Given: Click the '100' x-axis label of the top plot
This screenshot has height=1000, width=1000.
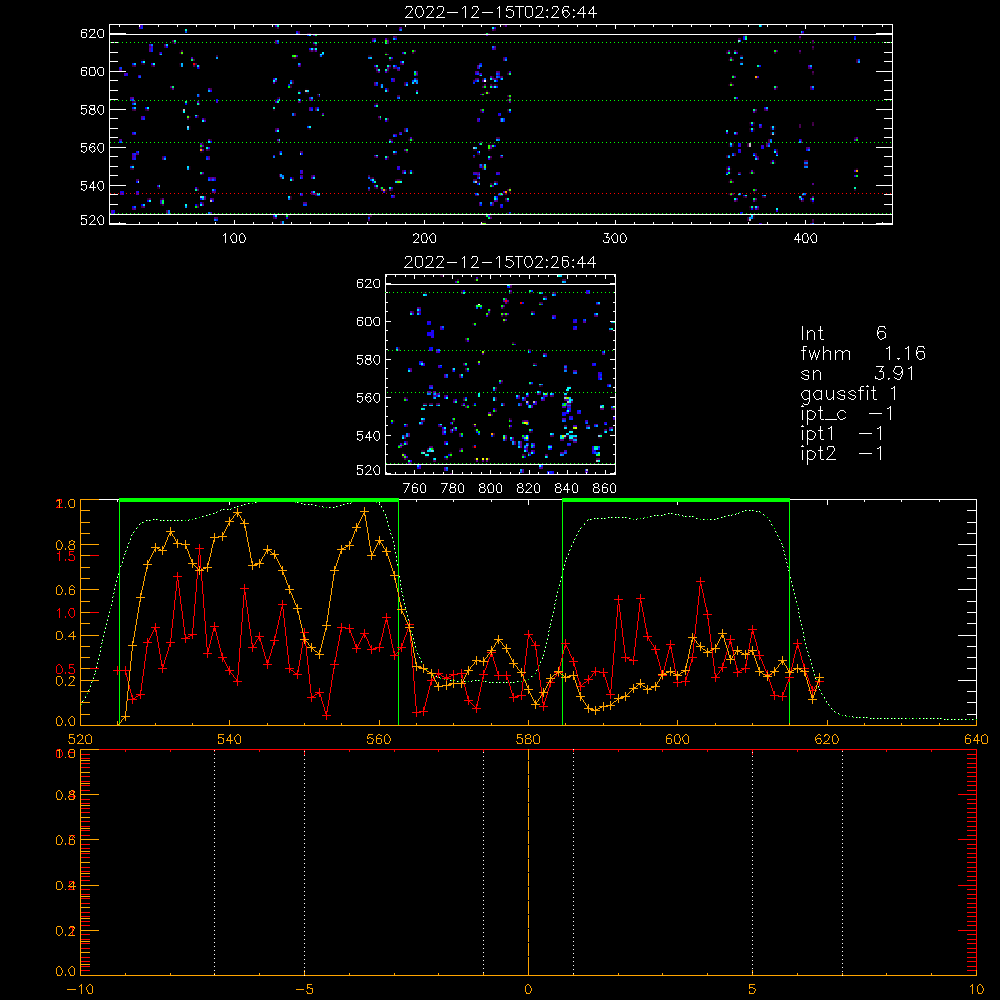Looking at the screenshot, I should pyautogui.click(x=234, y=239).
